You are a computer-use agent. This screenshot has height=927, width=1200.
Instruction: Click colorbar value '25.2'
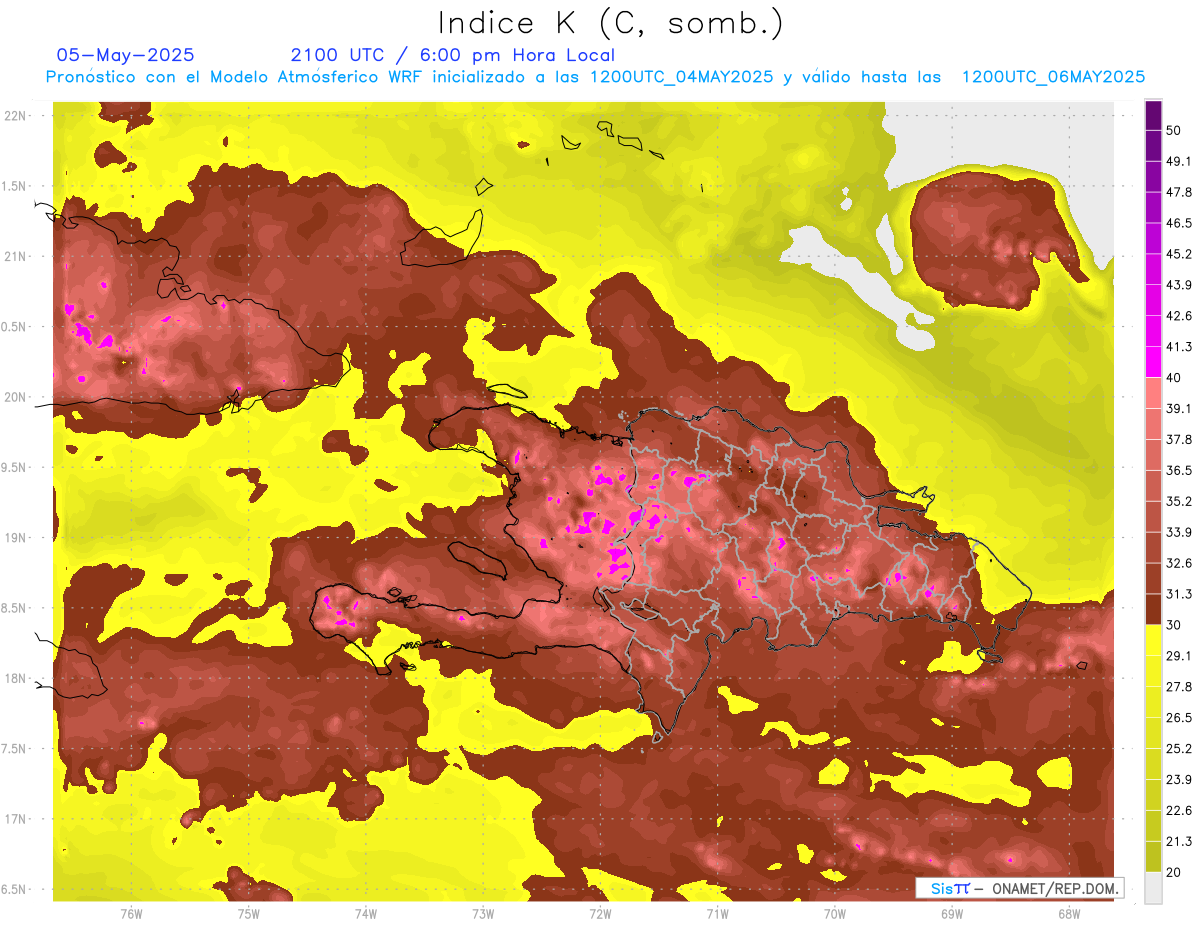click(x=1179, y=749)
